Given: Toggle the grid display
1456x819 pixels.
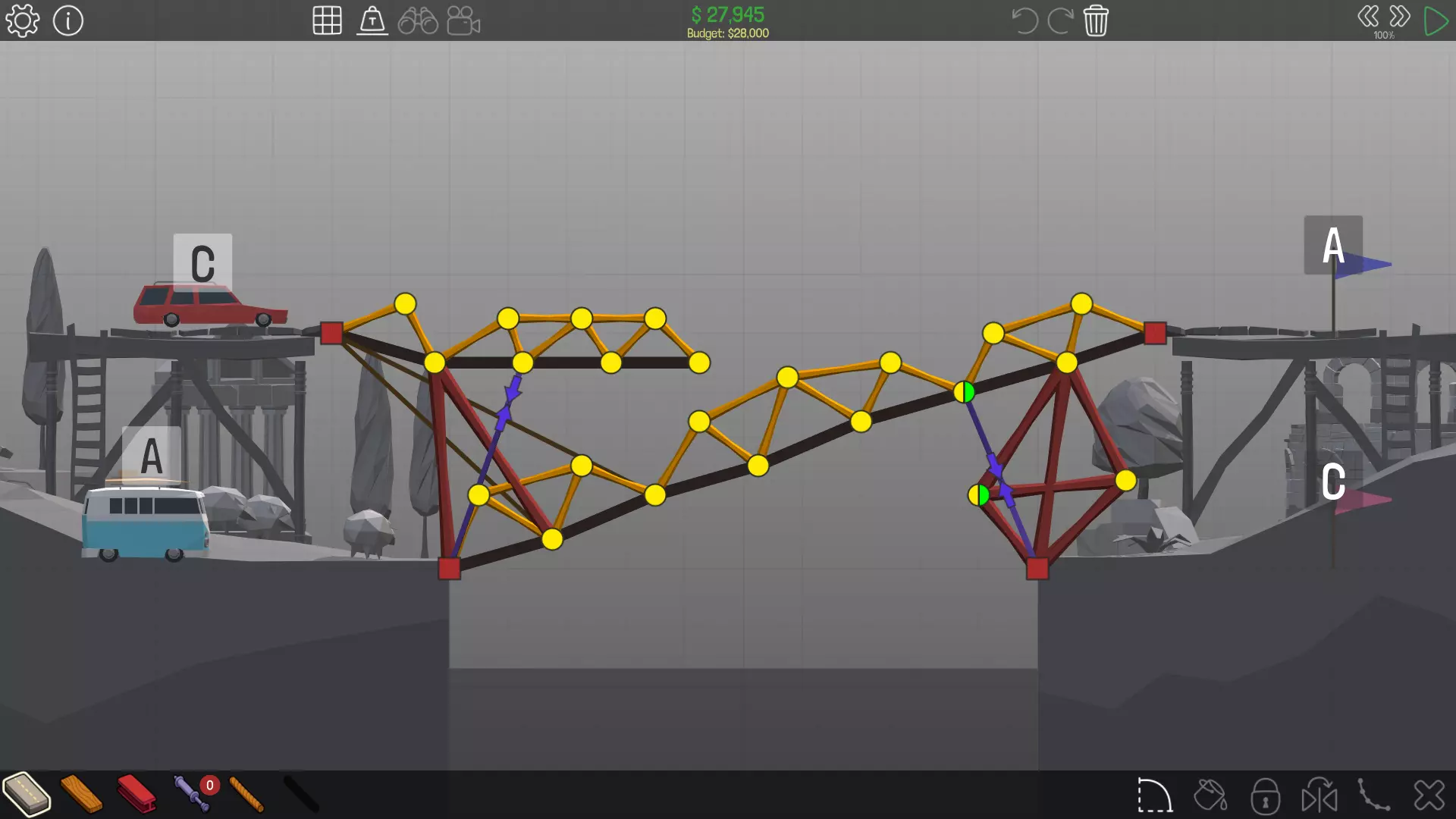Looking at the screenshot, I should (x=327, y=20).
